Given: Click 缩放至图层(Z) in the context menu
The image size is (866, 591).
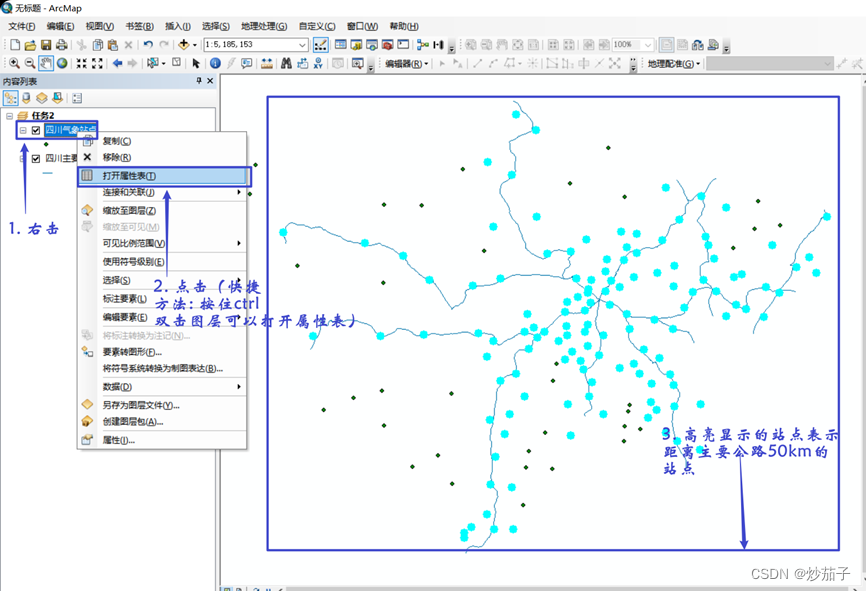Looking at the screenshot, I should click(x=162, y=211).
